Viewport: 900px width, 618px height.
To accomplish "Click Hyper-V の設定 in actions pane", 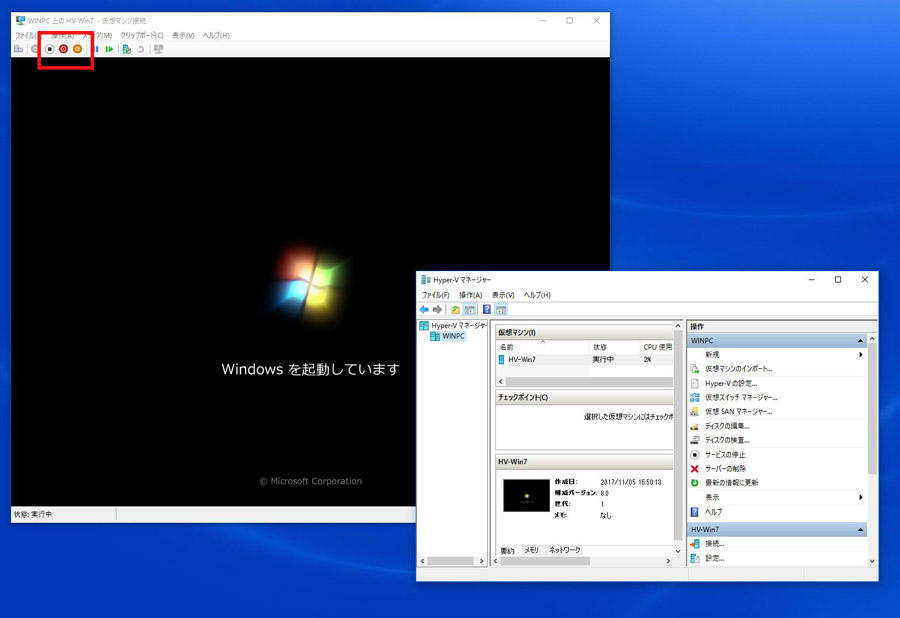I will [731, 383].
